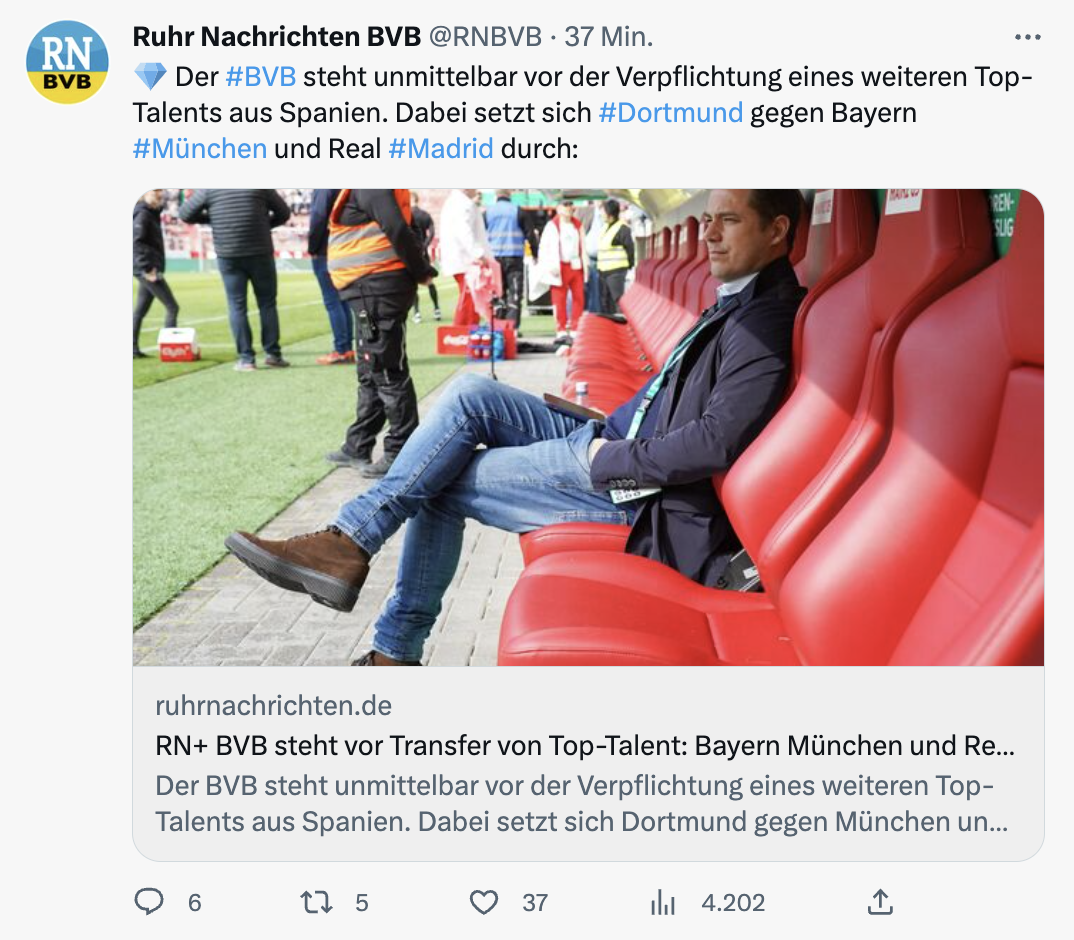The image size is (1074, 940).
Task: Open the #Dortmund hashtag
Action: click(x=671, y=112)
